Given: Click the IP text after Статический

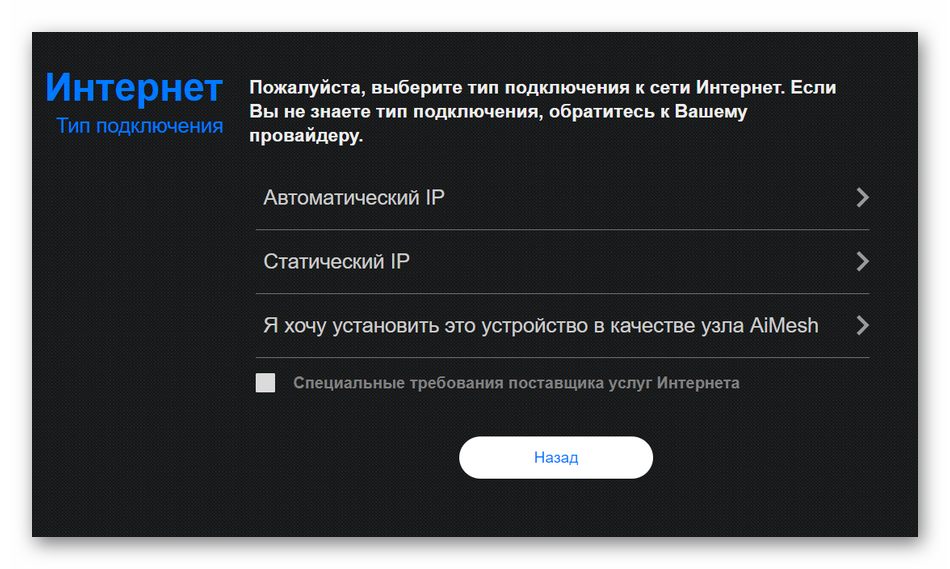Looking at the screenshot, I should click(x=399, y=262).
